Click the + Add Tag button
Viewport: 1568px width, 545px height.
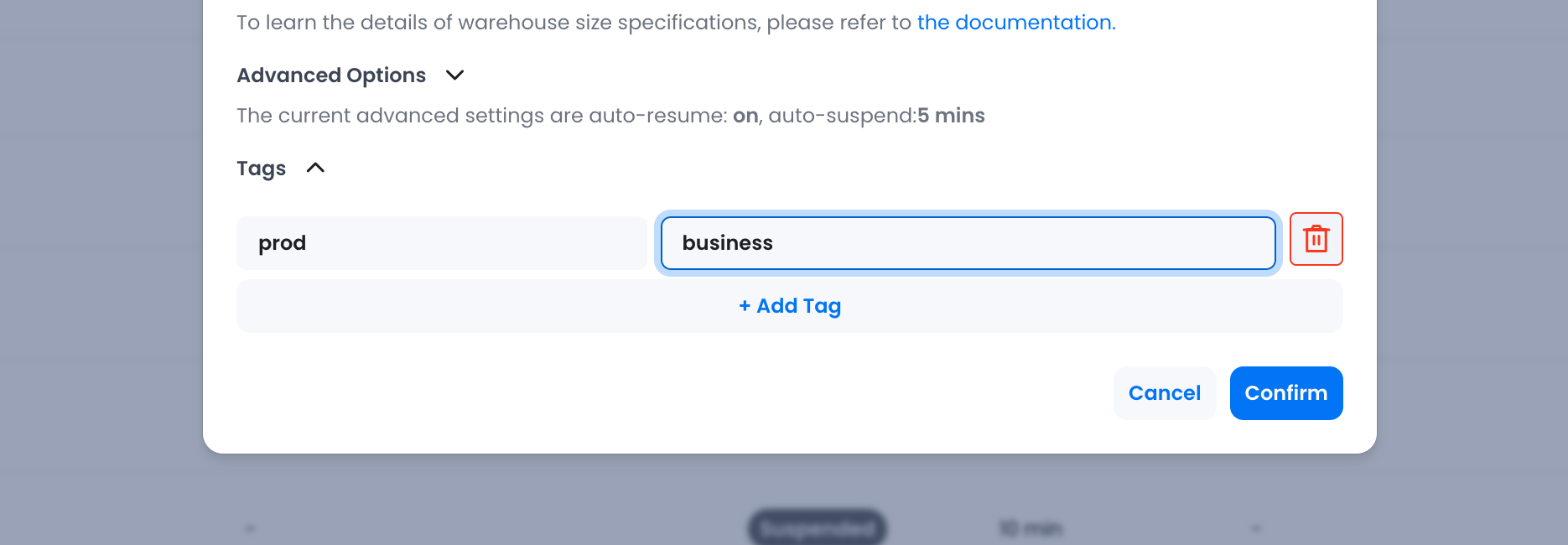pos(789,306)
